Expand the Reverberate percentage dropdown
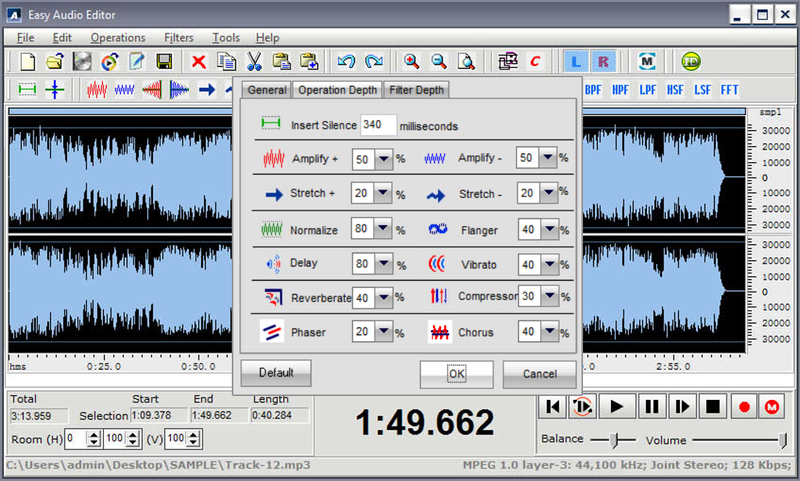This screenshot has width=800, height=481. pos(384,297)
